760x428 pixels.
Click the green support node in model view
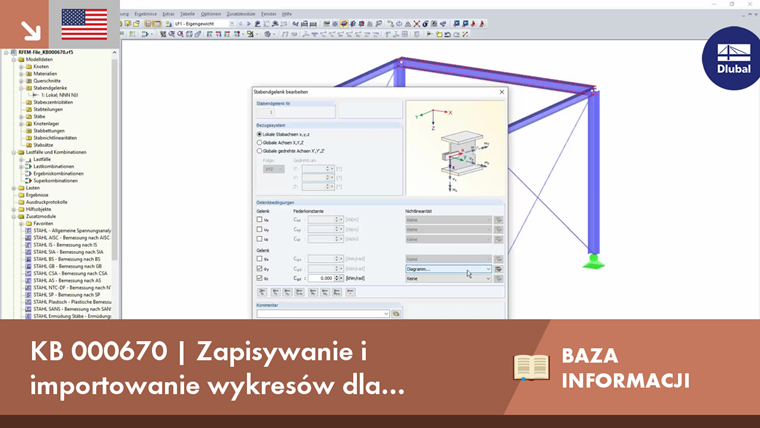(593, 261)
